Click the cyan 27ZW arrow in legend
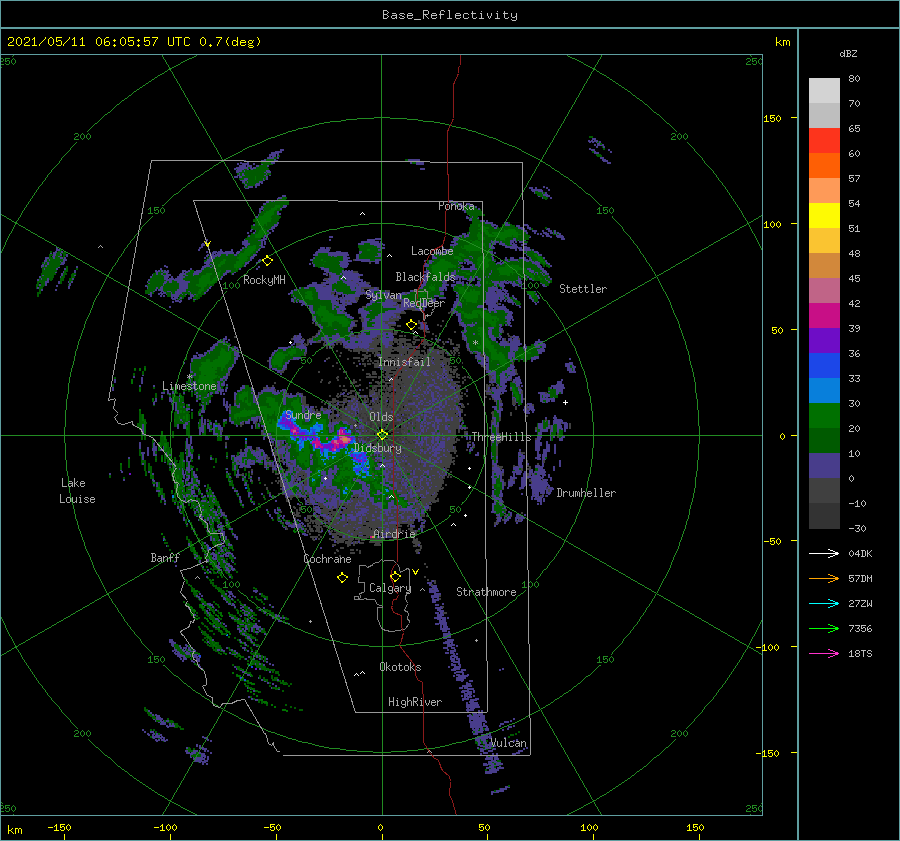 pyautogui.click(x=824, y=603)
